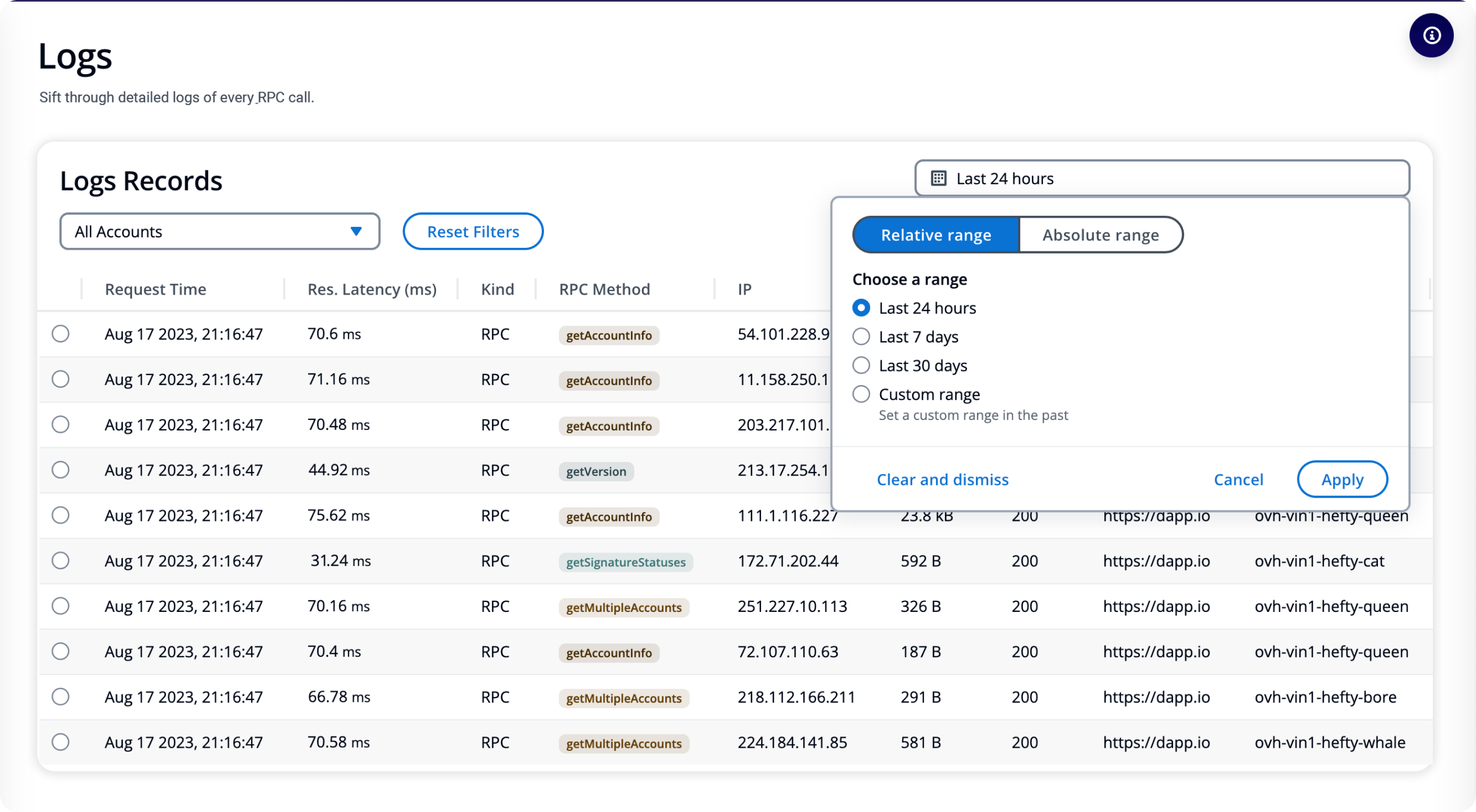The image size is (1476, 812).
Task: Click the Reset Filters button icon
Action: pos(473,231)
